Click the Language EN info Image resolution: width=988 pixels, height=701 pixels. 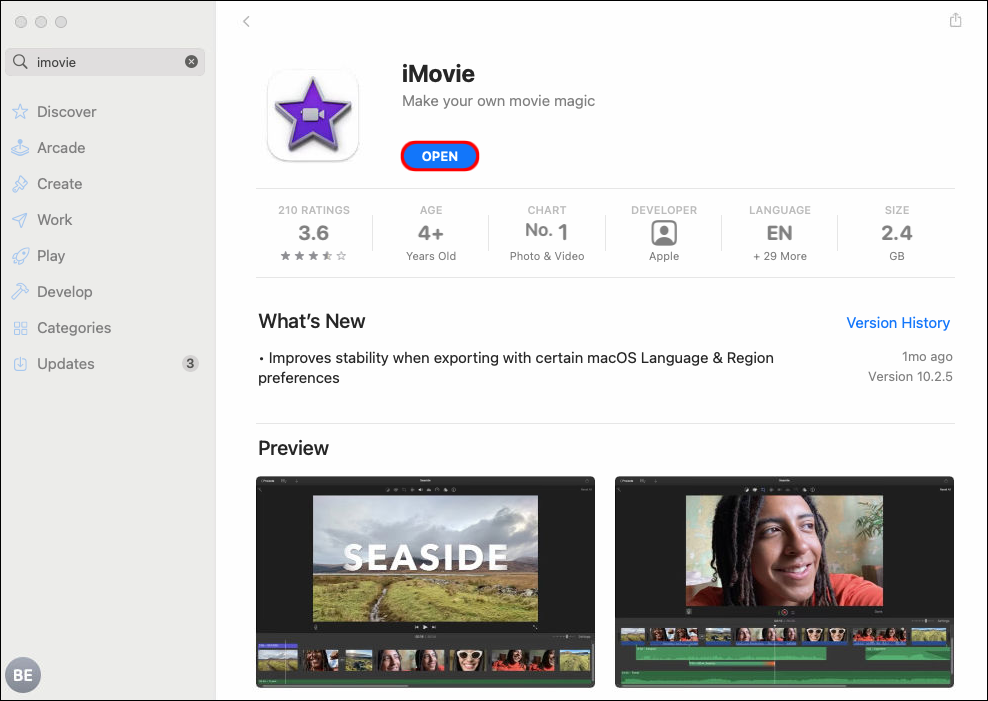pyautogui.click(x=779, y=233)
